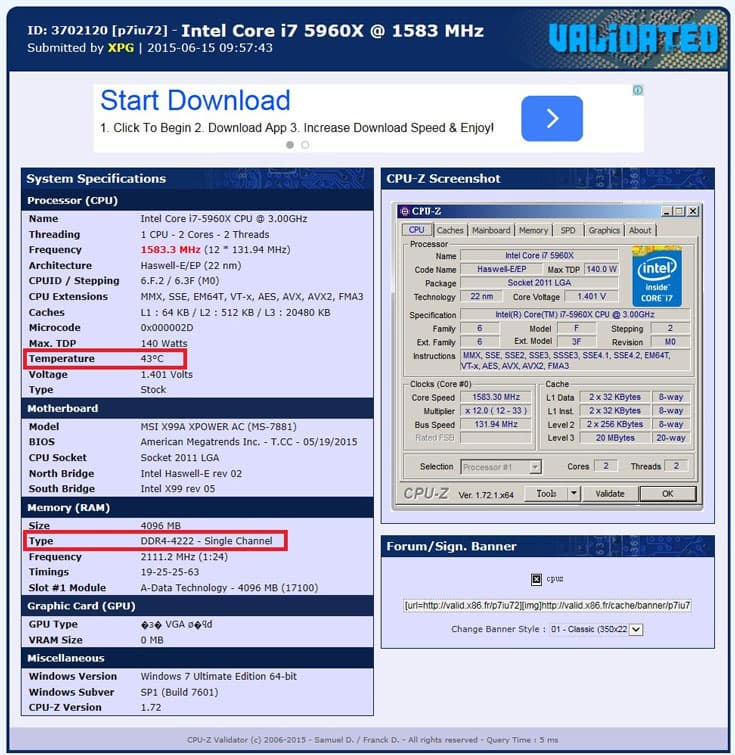Click the Validate button in CPU-Z

coord(610,494)
